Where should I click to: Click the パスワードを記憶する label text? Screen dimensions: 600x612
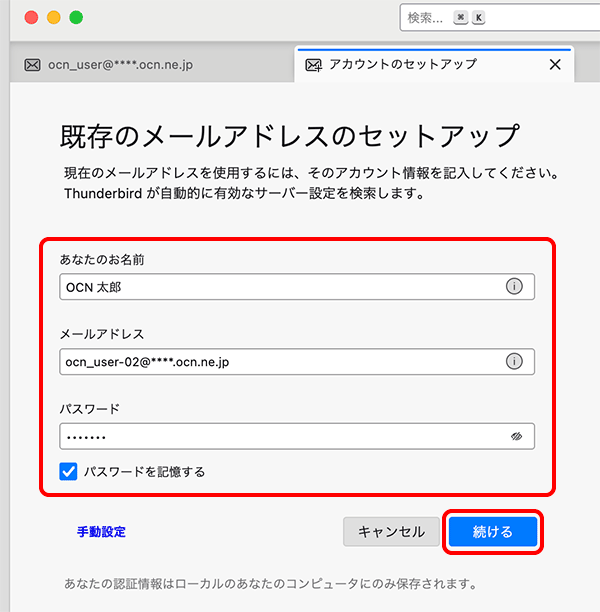144,471
